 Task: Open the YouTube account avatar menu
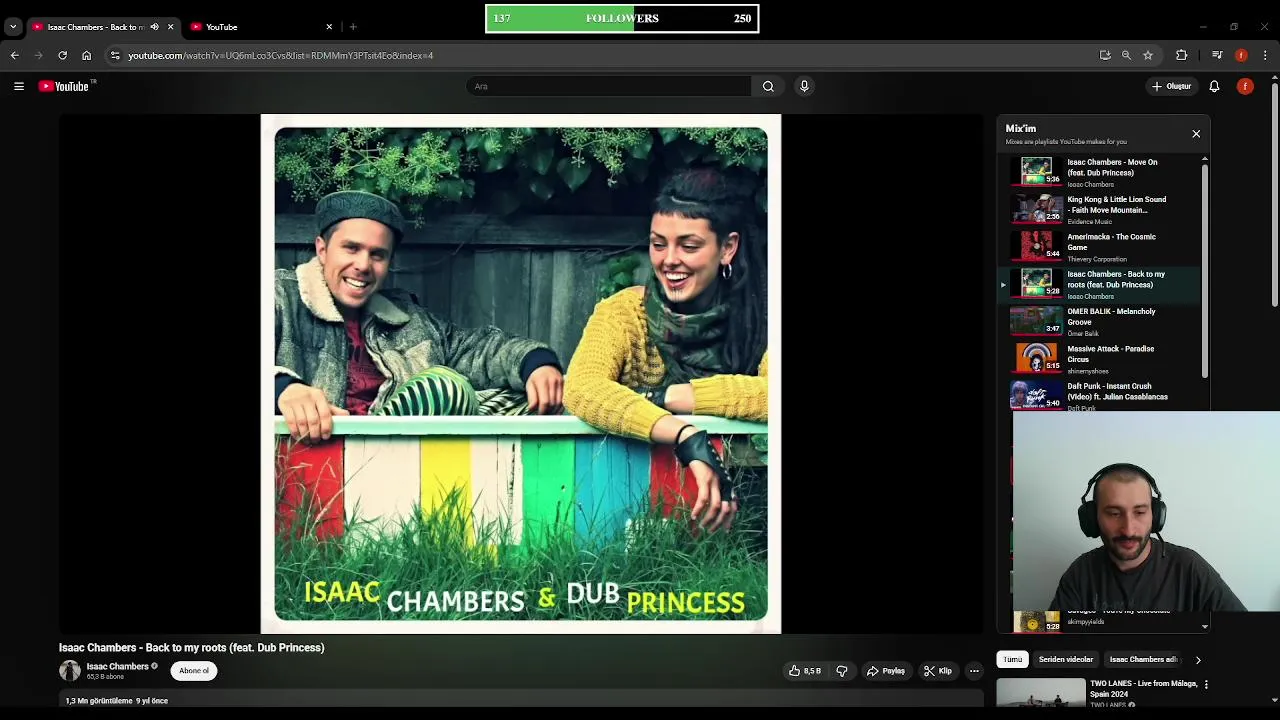1245,86
